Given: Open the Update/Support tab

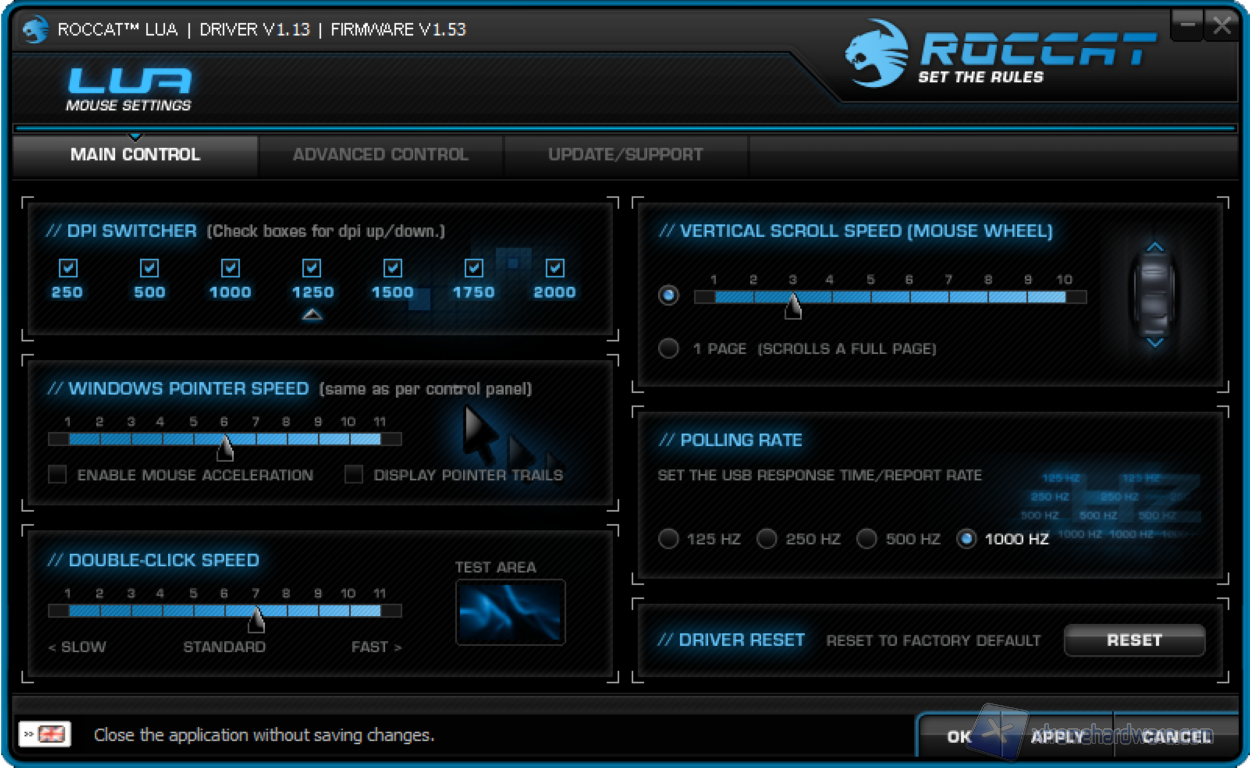Looking at the screenshot, I should tap(625, 155).
